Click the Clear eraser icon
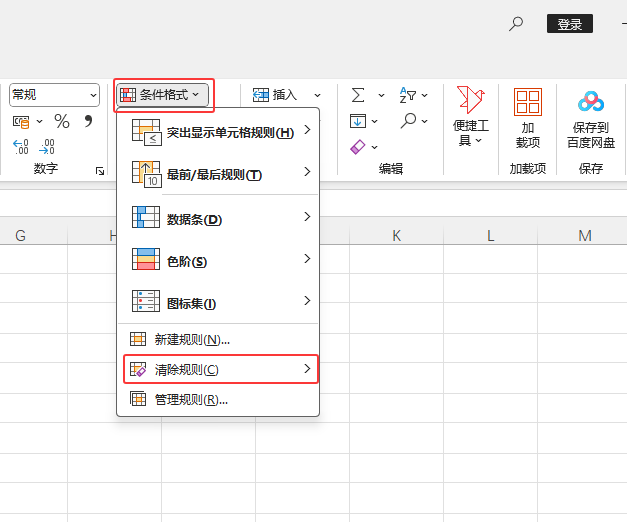627x522 pixels. [x=358, y=146]
